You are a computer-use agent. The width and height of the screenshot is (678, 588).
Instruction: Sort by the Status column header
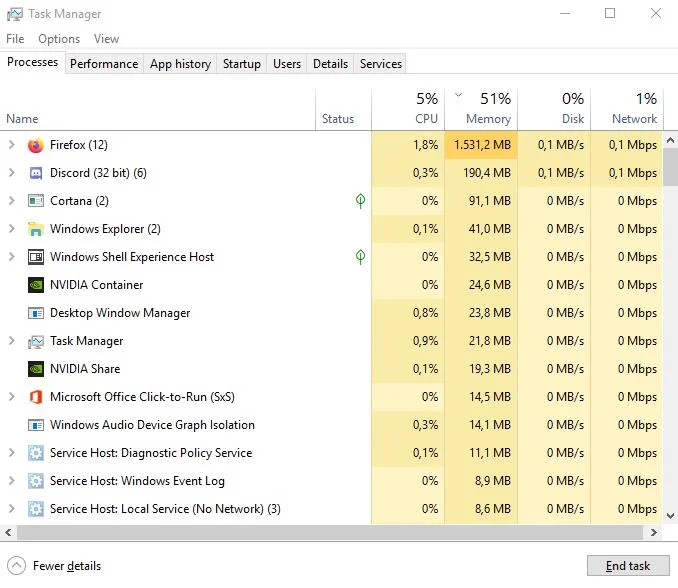coord(343,110)
